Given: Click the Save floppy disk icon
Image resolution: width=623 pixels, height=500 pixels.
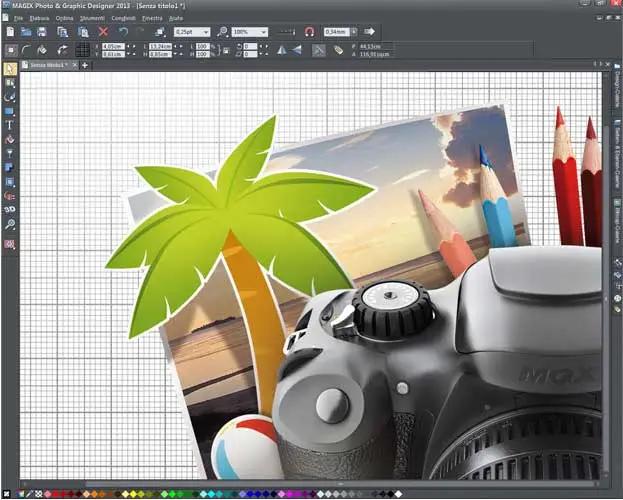Looking at the screenshot, I should (42, 32).
